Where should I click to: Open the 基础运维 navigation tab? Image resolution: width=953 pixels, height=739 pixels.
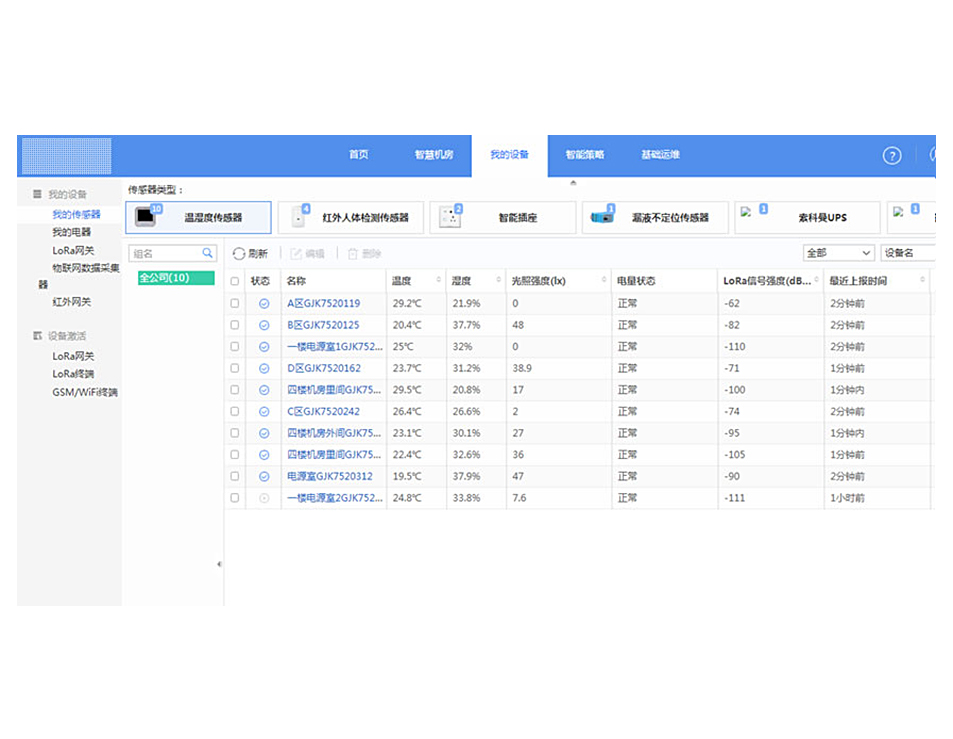tap(660, 155)
